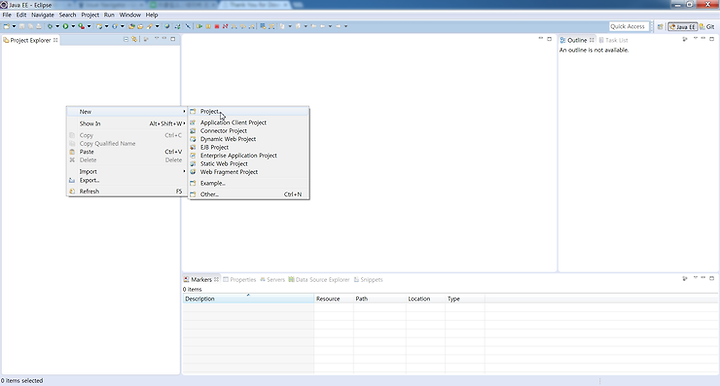Open the Project menu in menu bar
Image resolution: width=720 pixels, height=386 pixels.
[x=90, y=15]
